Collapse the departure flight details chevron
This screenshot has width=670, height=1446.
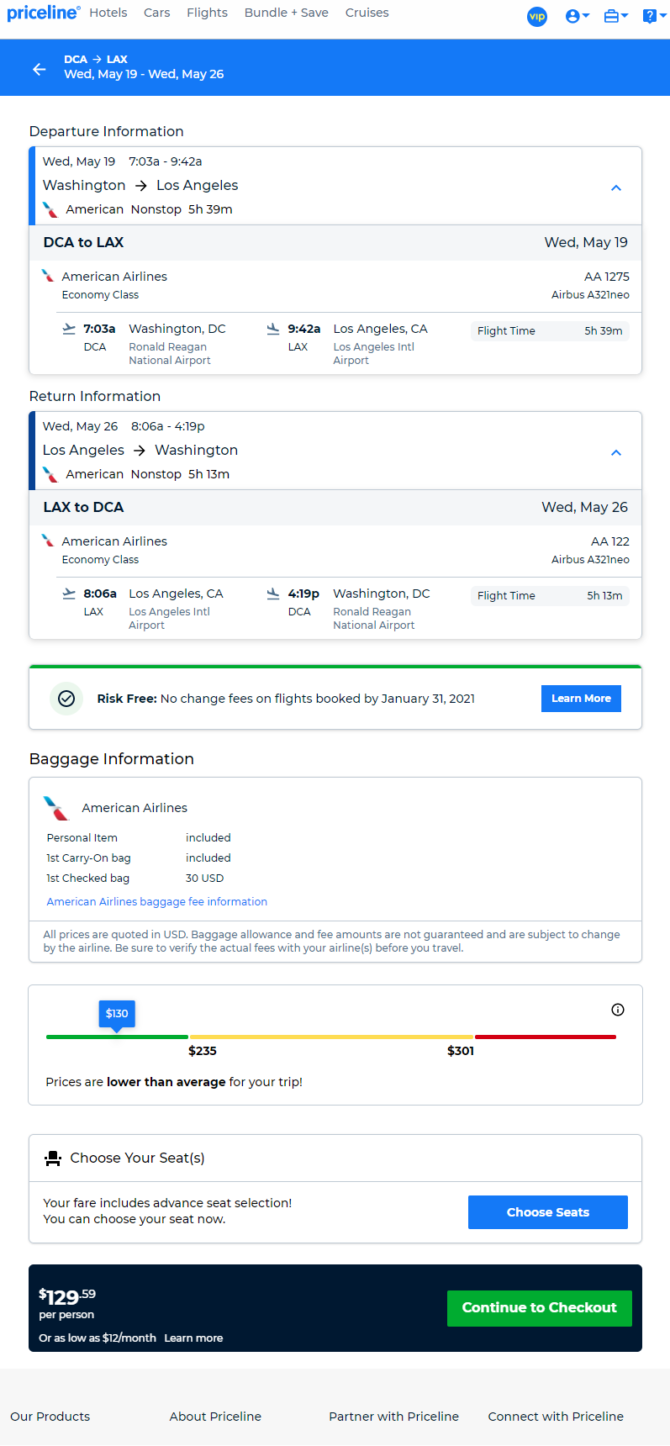pos(616,187)
